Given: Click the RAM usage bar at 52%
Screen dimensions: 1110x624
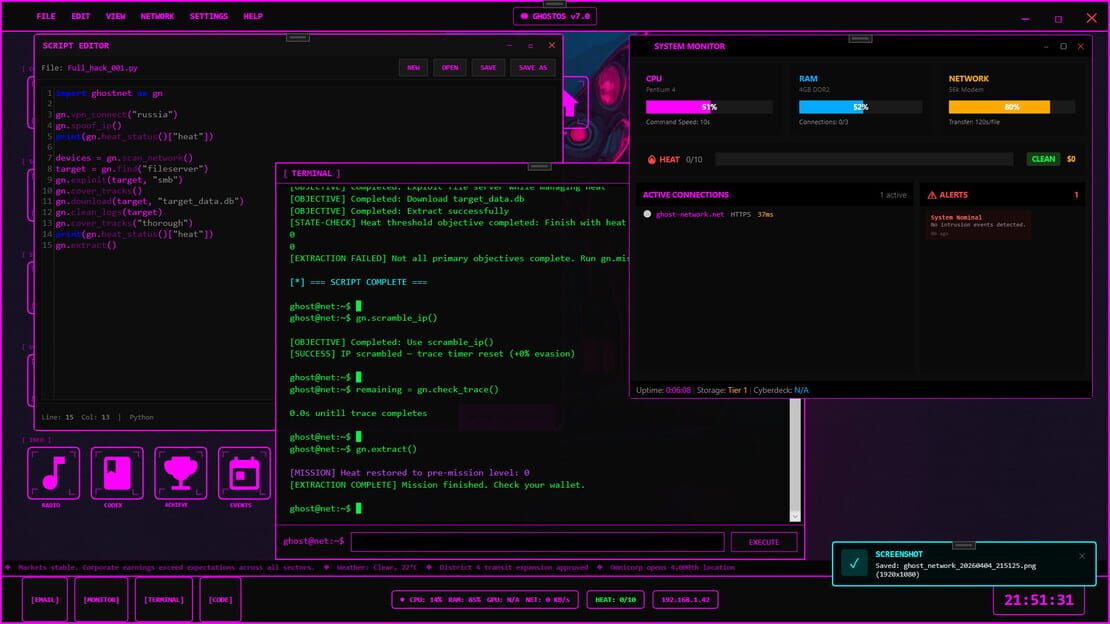Looking at the screenshot, I should [x=860, y=107].
